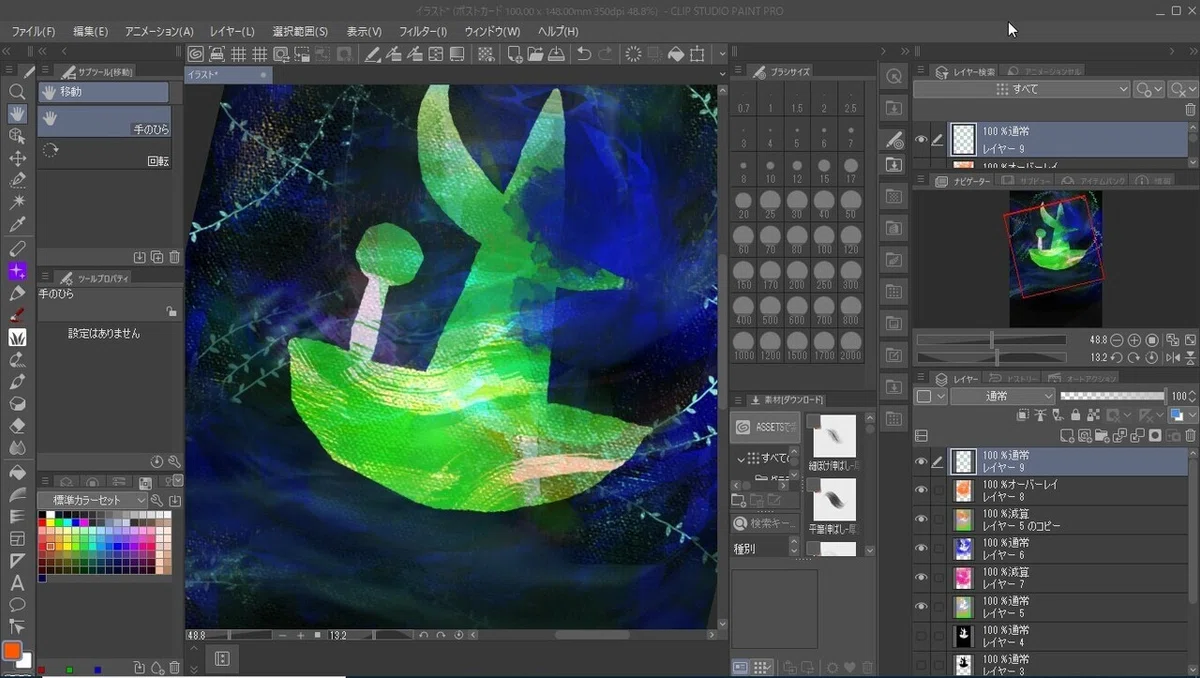Switch to the ナビゲーター tab

pyautogui.click(x=963, y=181)
